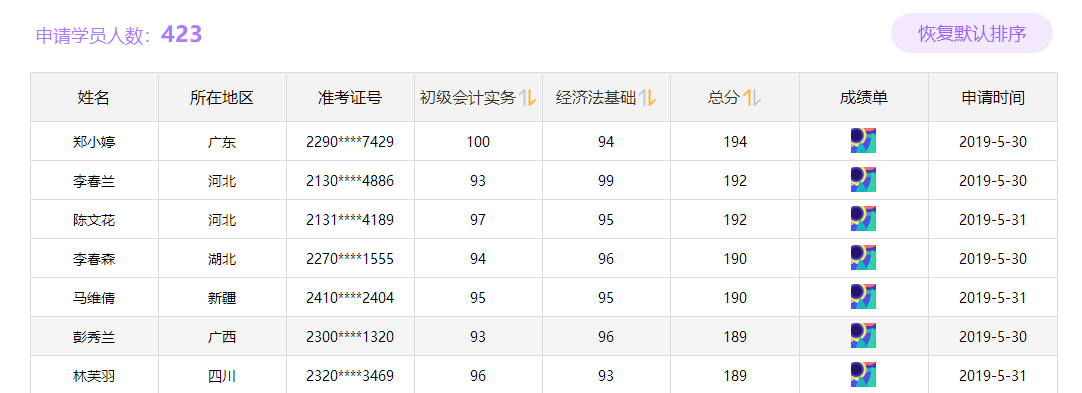Select the name 彭秀兰
Image resolution: width=1082 pixels, height=393 pixels.
click(94, 337)
